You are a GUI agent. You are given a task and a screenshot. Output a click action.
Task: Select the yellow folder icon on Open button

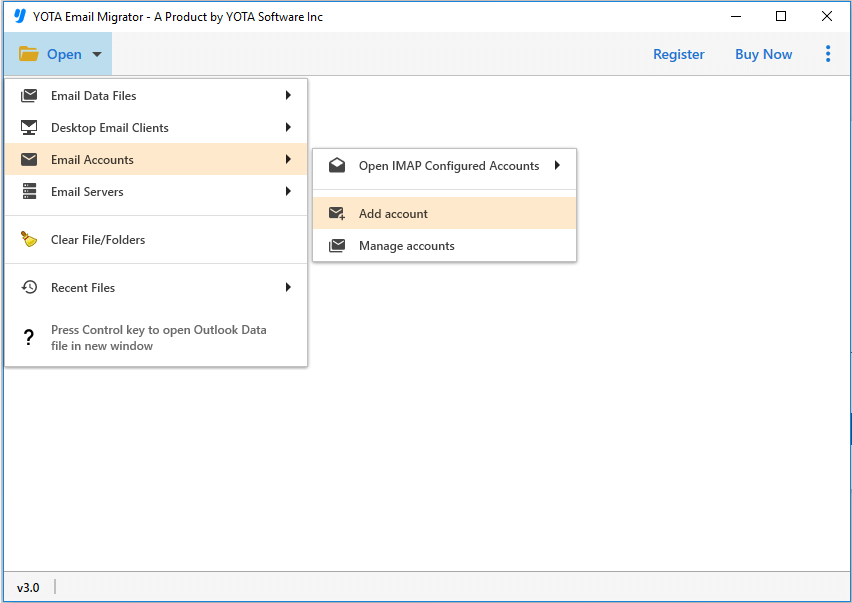click(27, 54)
